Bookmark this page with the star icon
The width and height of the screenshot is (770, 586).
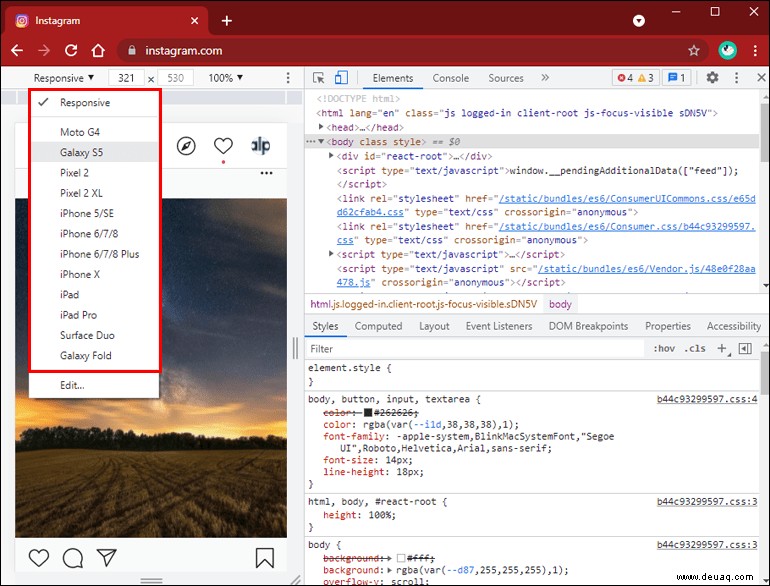click(693, 50)
